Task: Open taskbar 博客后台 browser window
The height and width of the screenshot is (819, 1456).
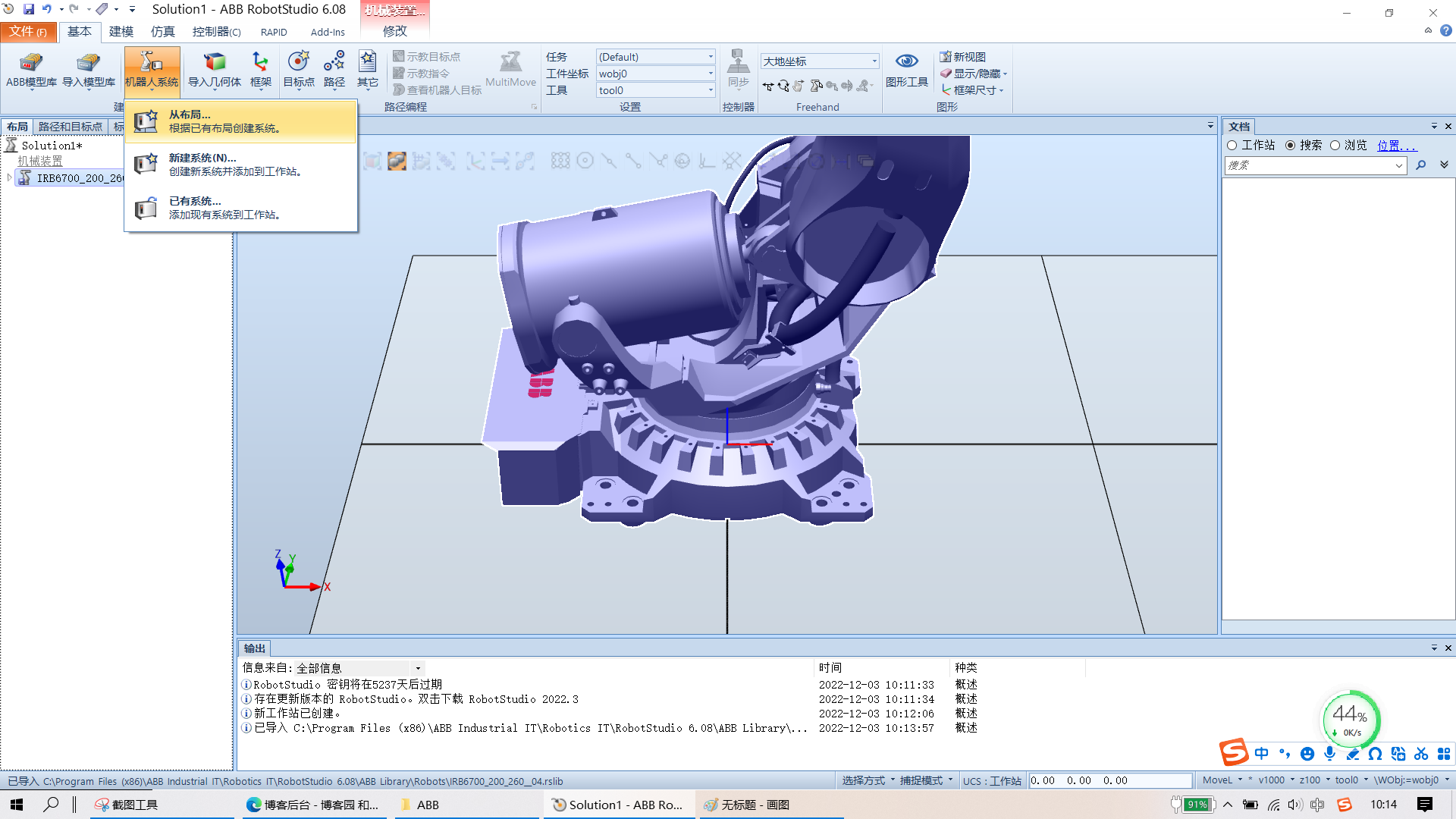Action: point(313,805)
